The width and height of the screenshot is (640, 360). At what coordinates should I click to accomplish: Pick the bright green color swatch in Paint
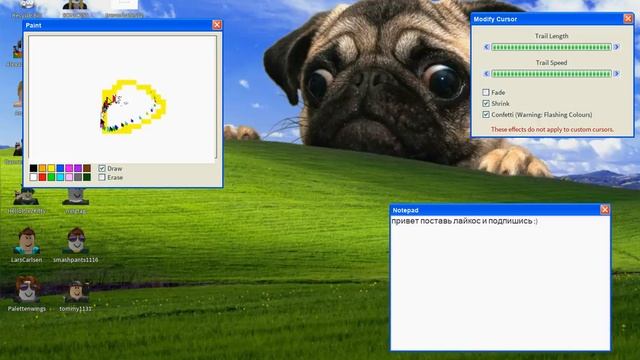[x=51, y=177]
